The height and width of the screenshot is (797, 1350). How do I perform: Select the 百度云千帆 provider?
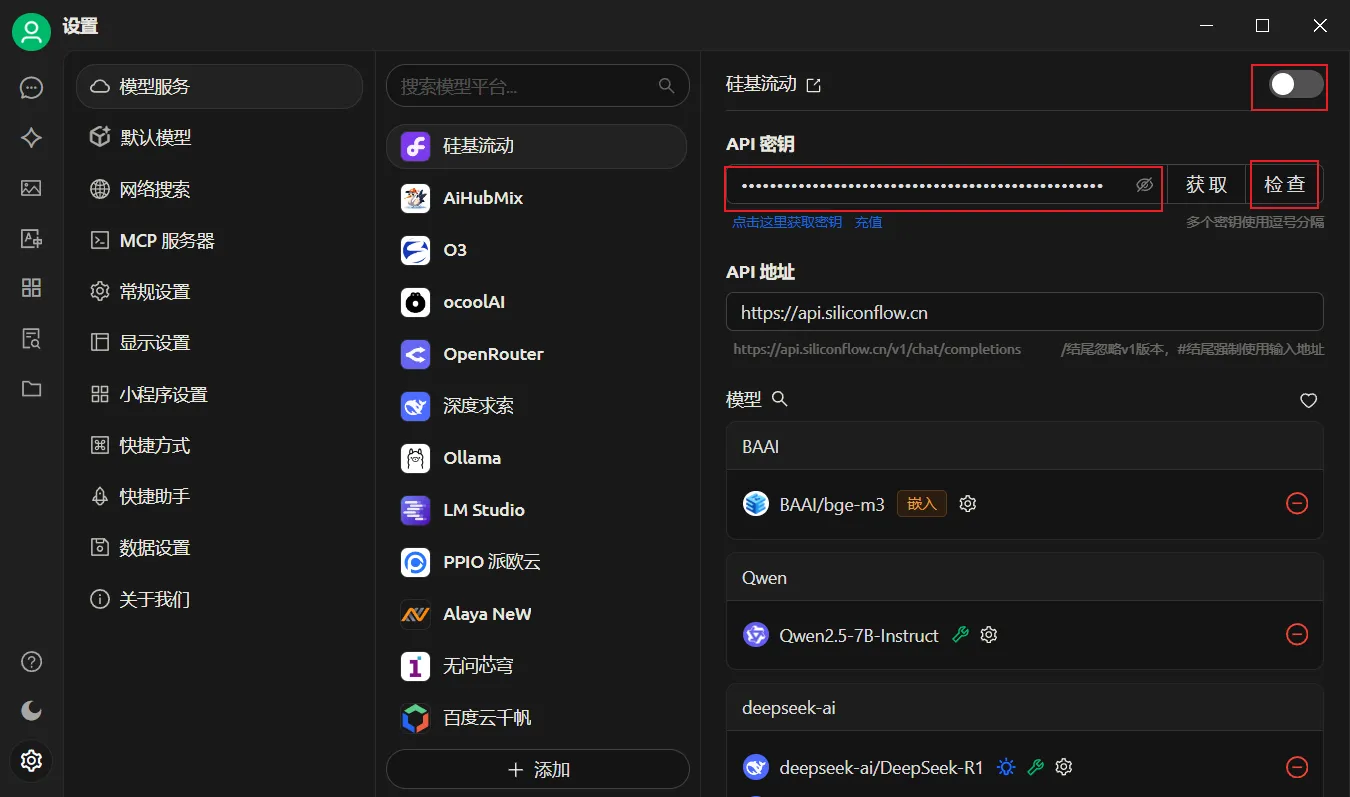(537, 718)
